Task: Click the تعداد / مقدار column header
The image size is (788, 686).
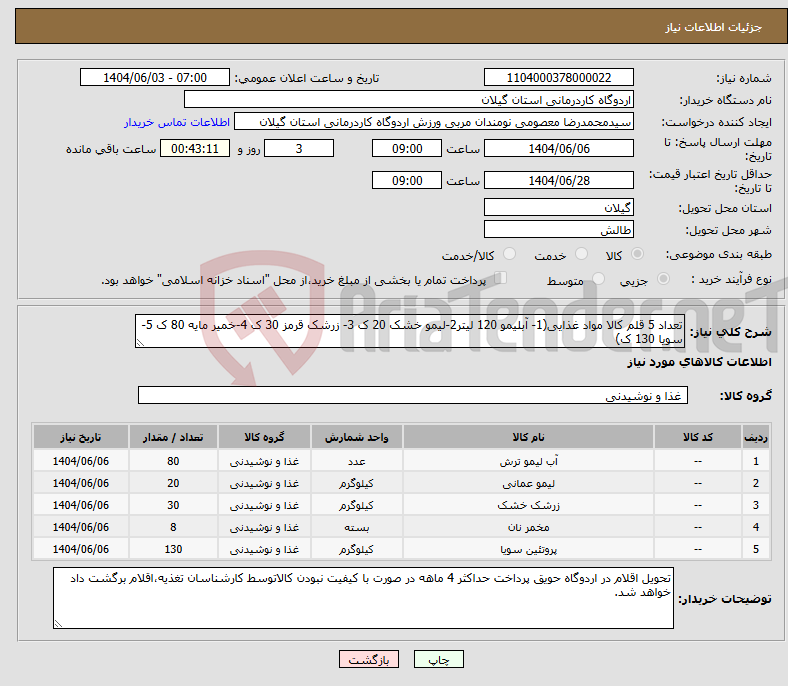Action: tap(173, 438)
